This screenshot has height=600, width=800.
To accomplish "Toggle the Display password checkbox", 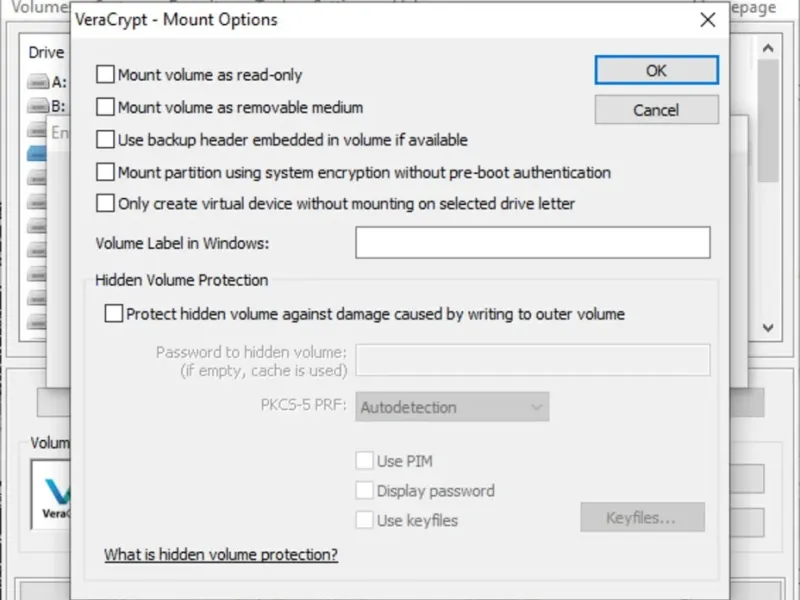I will pos(365,491).
